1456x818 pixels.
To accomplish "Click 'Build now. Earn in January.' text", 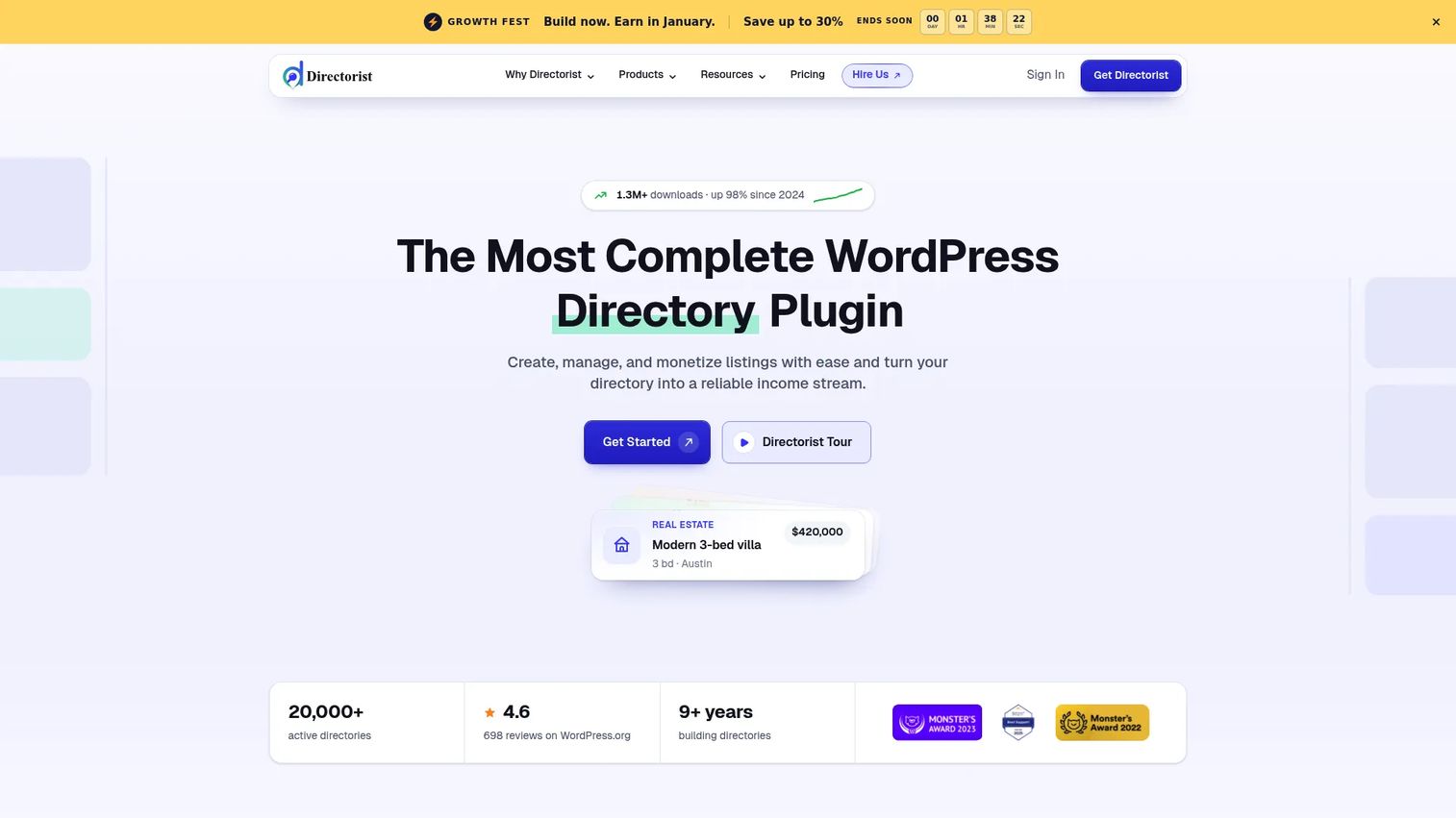I will 629,21.
